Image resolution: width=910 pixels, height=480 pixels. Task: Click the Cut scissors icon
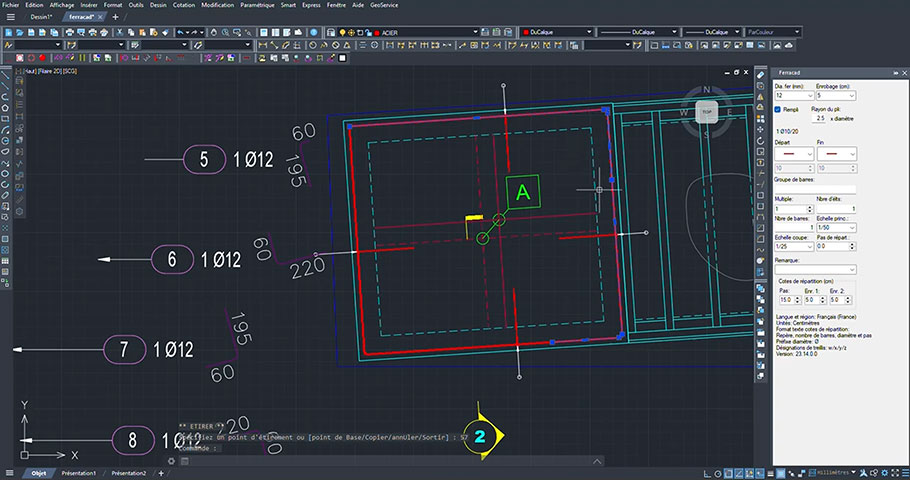point(120,33)
